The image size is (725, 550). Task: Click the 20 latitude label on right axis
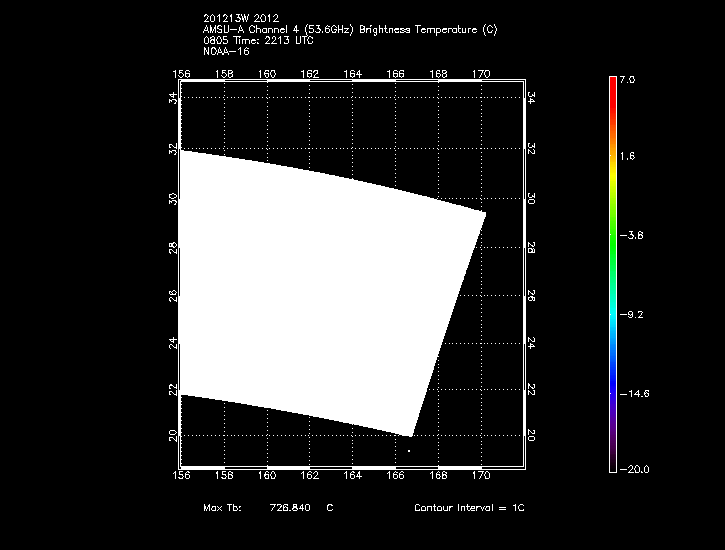(531, 435)
